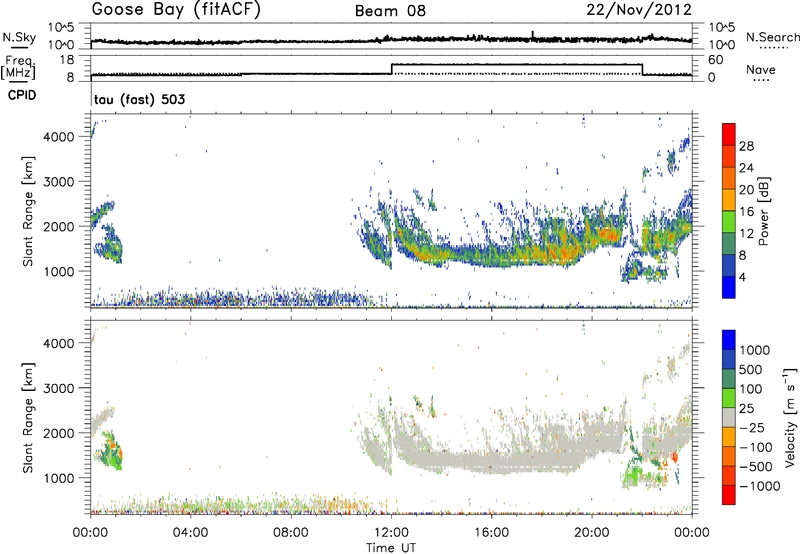Click the 'CPID' label
The height and width of the screenshot is (554, 800).
tap(22, 95)
